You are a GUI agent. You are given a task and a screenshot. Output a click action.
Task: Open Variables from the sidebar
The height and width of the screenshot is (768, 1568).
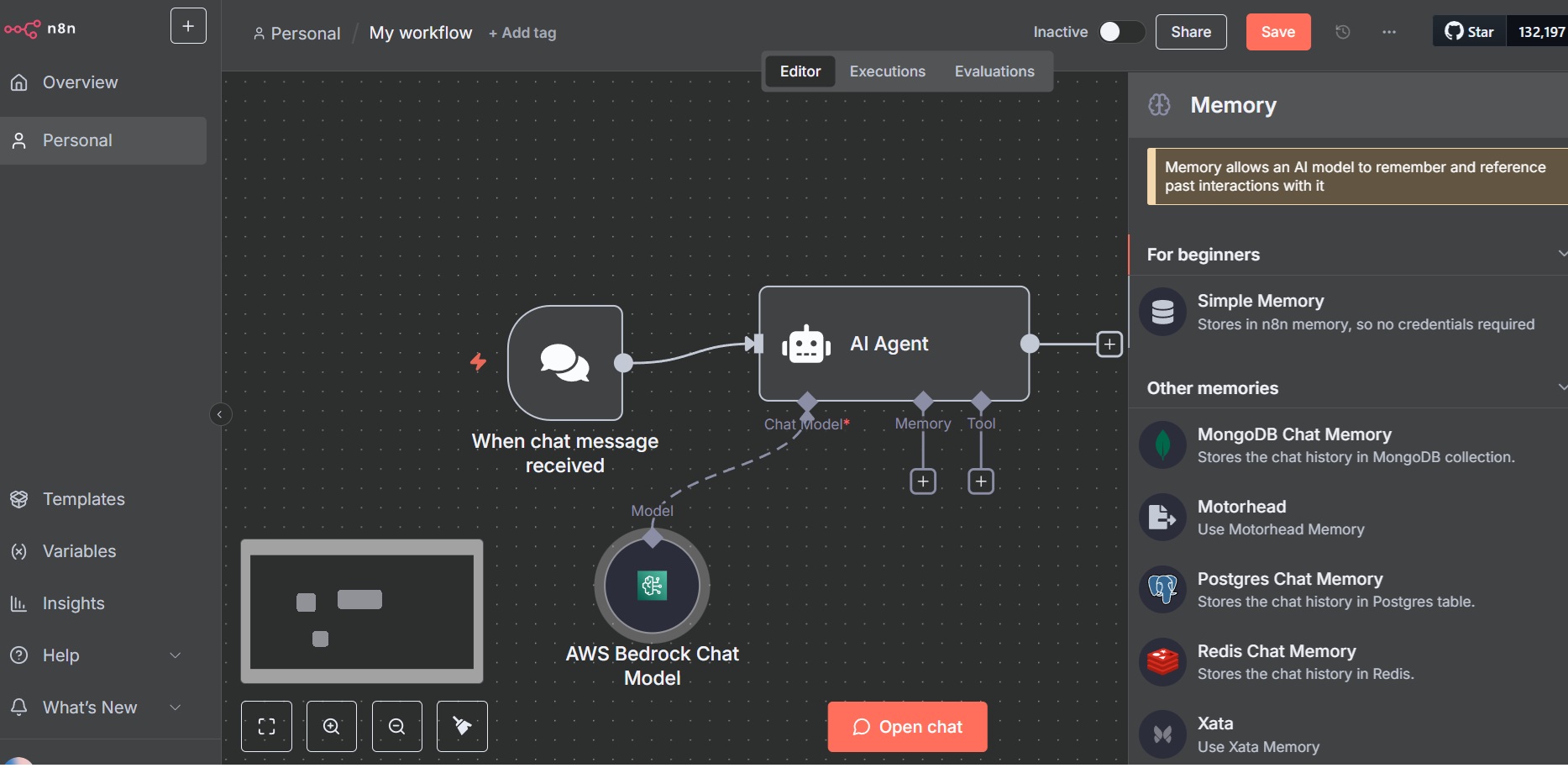103,551
